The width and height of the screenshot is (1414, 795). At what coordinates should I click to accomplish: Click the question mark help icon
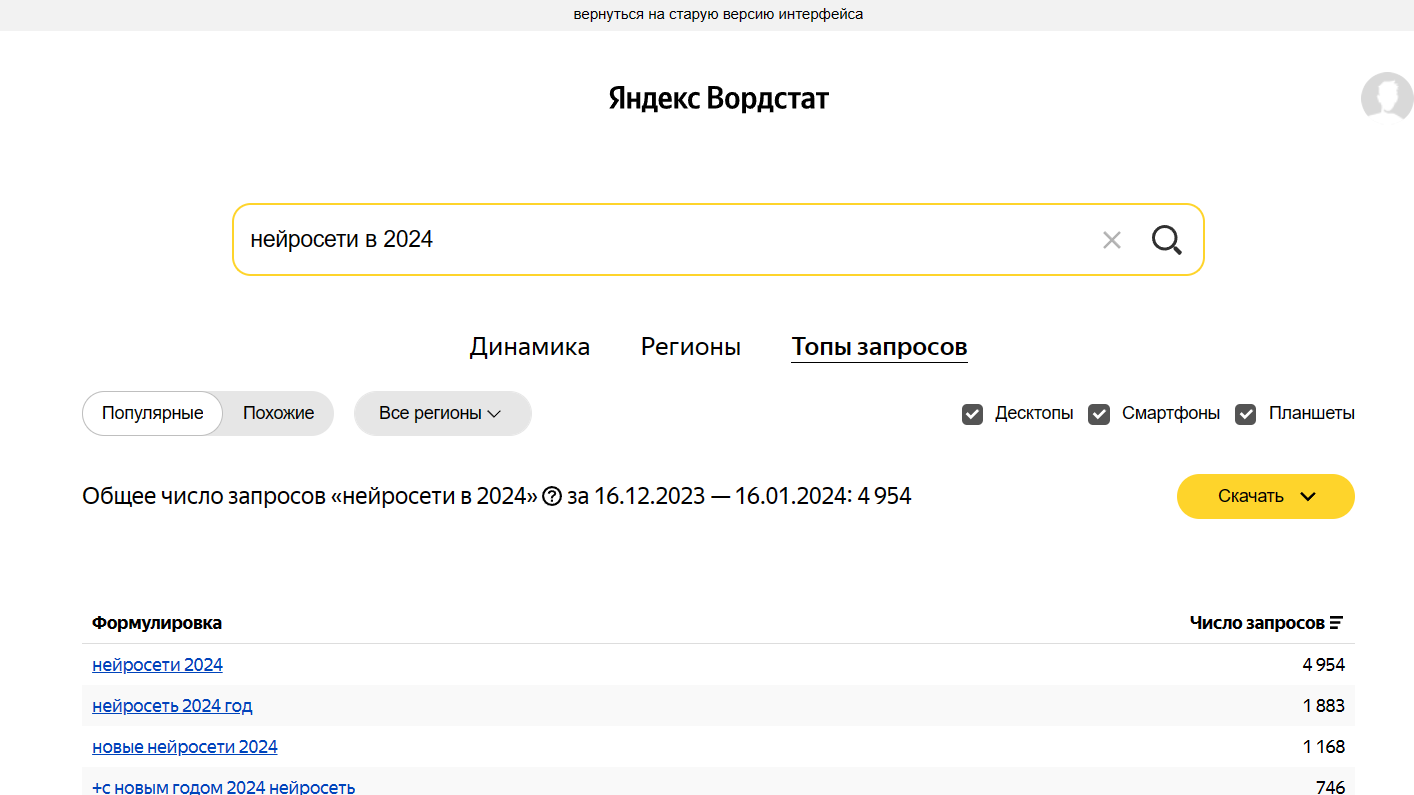551,496
